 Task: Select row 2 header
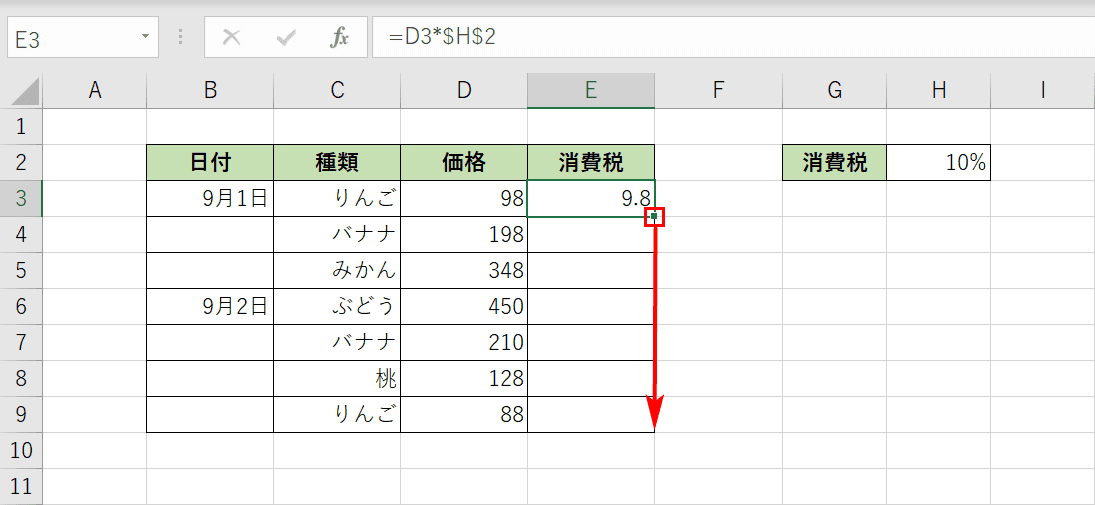tap(21, 163)
